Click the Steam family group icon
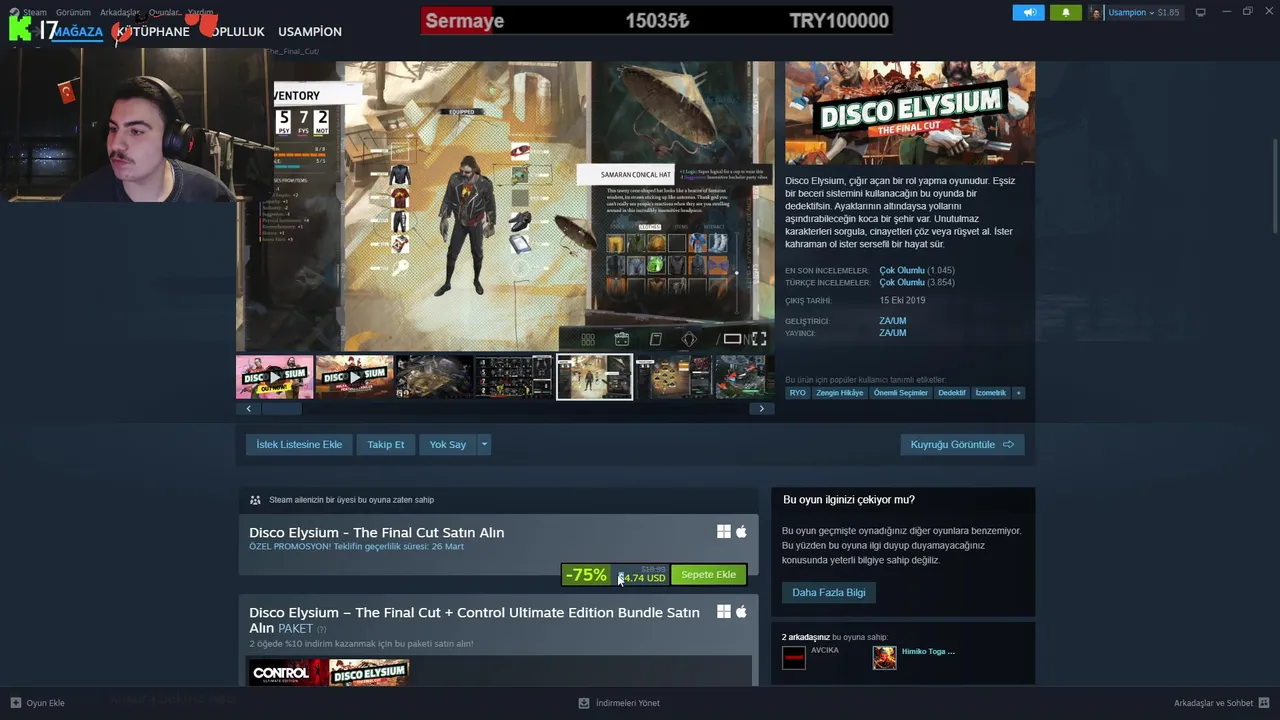The width and height of the screenshot is (1280, 720). [255, 500]
